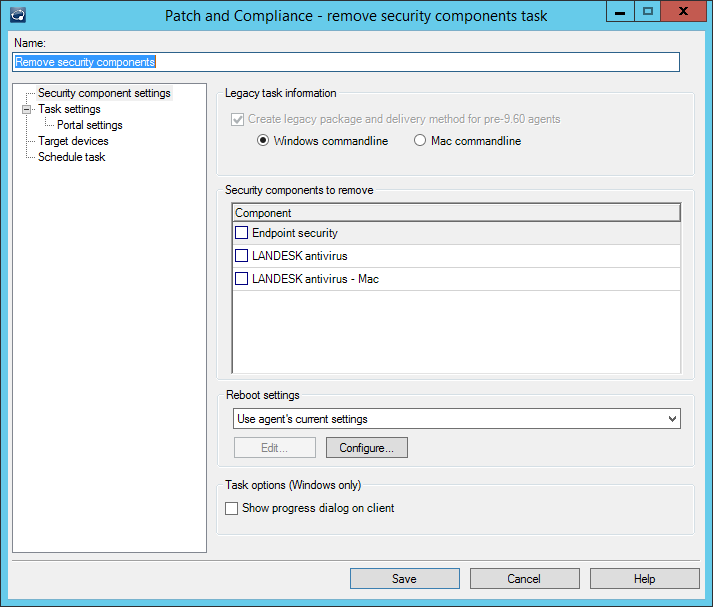This screenshot has width=713, height=607.
Task: Click the Save button
Action: [x=405, y=578]
